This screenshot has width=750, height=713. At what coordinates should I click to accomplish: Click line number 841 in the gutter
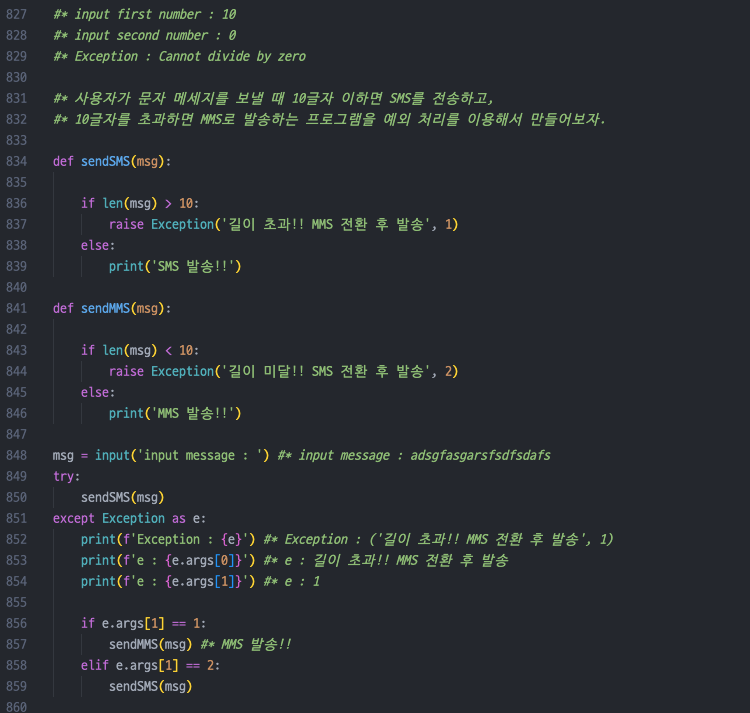[x=16, y=308]
